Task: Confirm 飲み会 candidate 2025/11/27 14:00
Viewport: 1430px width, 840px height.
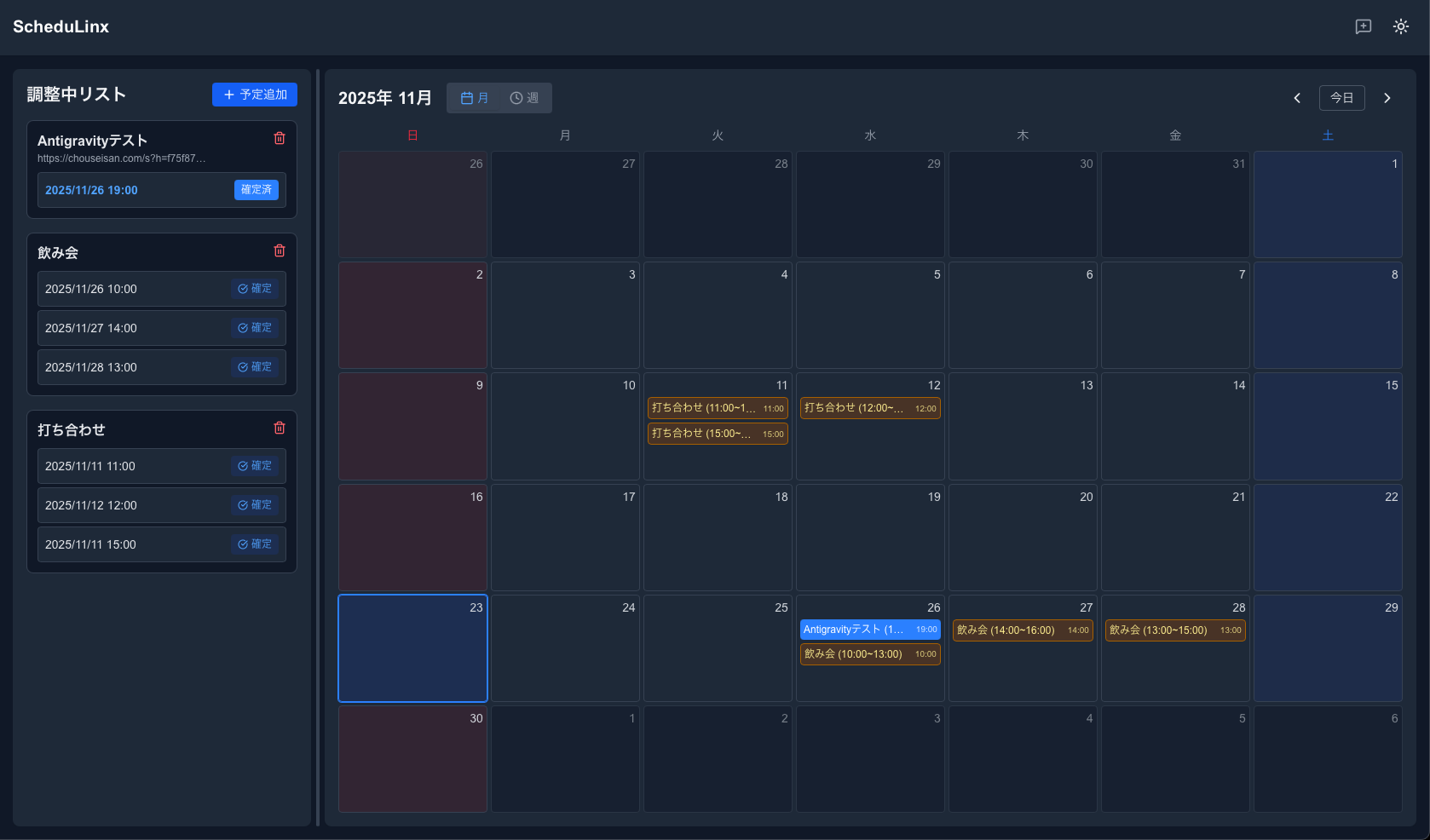Action: click(x=255, y=328)
